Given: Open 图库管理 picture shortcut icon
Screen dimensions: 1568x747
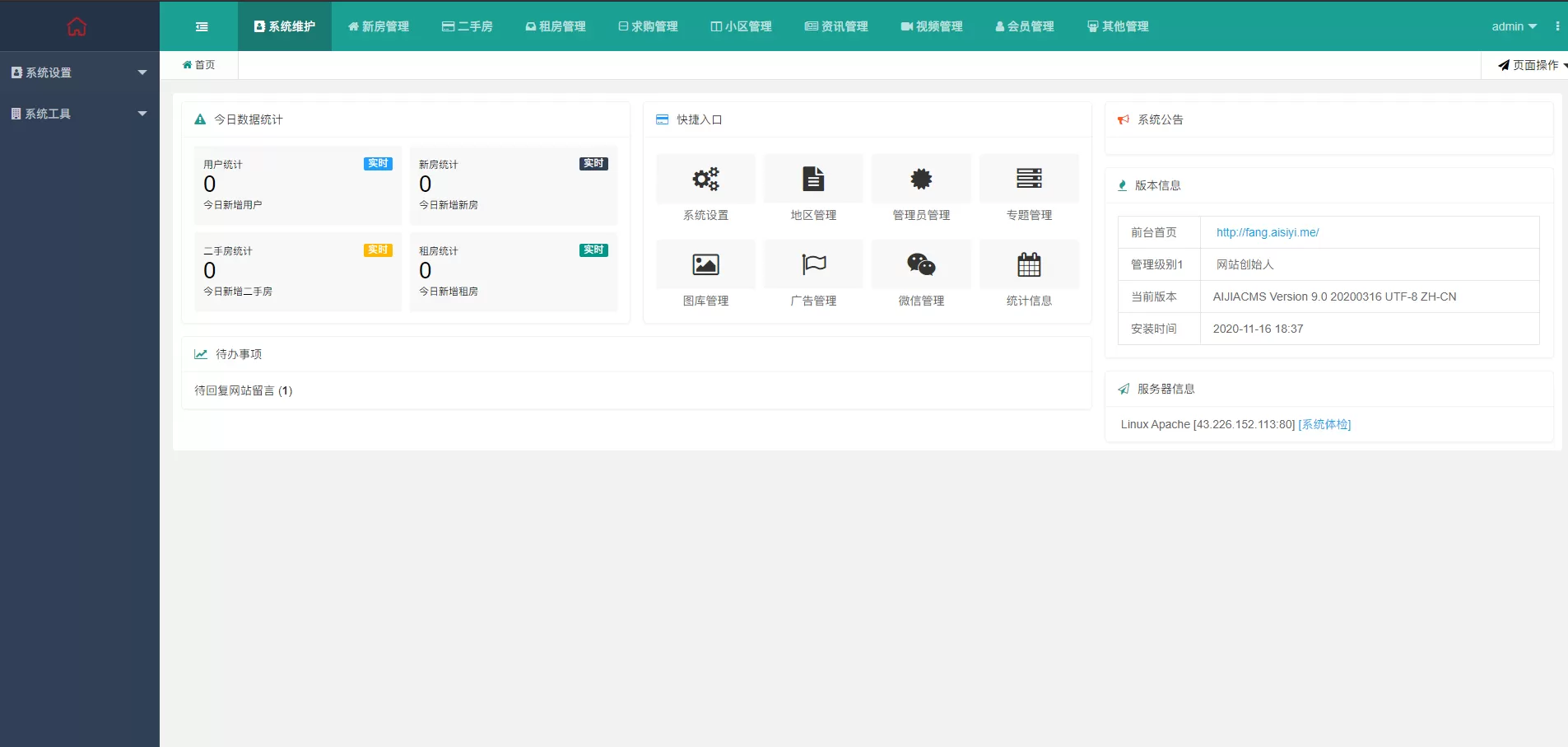Looking at the screenshot, I should (705, 264).
